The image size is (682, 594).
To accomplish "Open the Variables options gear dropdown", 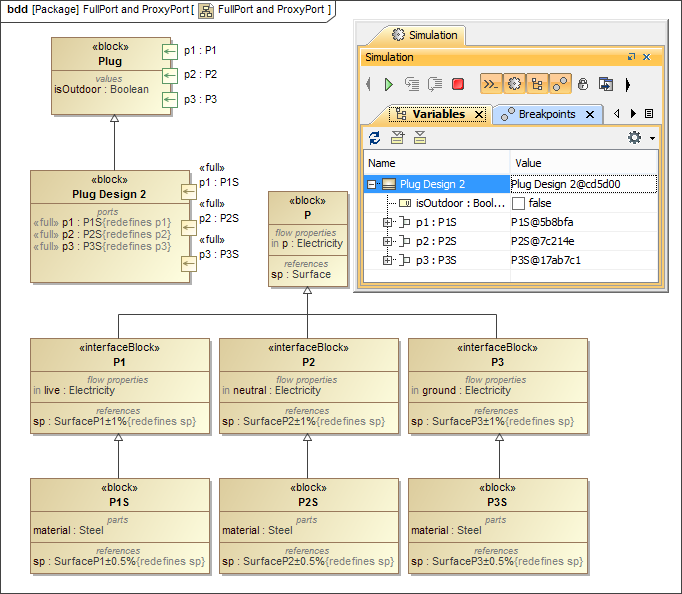I will pos(640,138).
